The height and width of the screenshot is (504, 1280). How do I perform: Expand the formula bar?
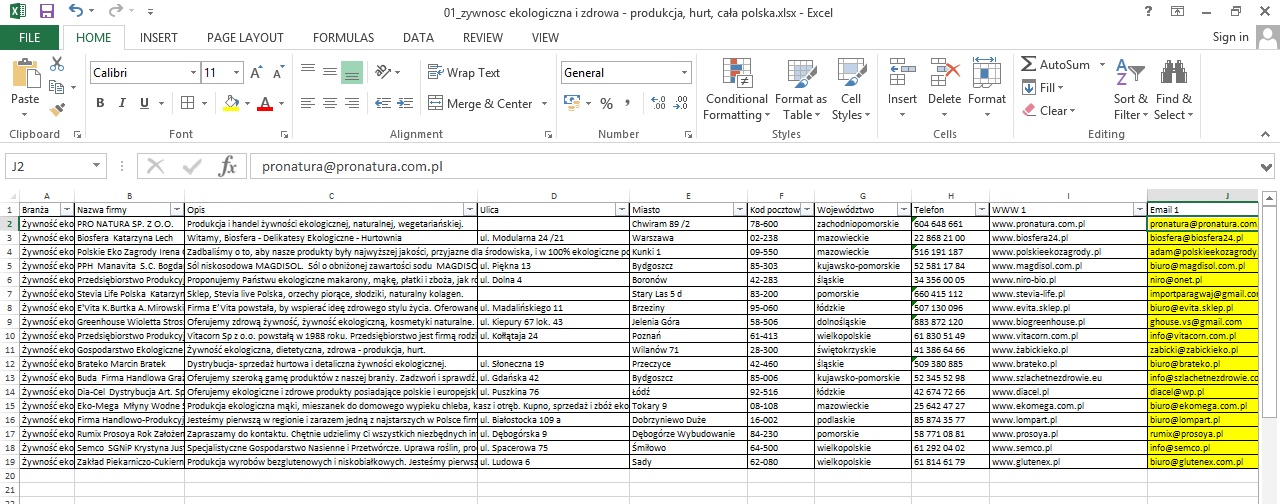(x=1267, y=167)
